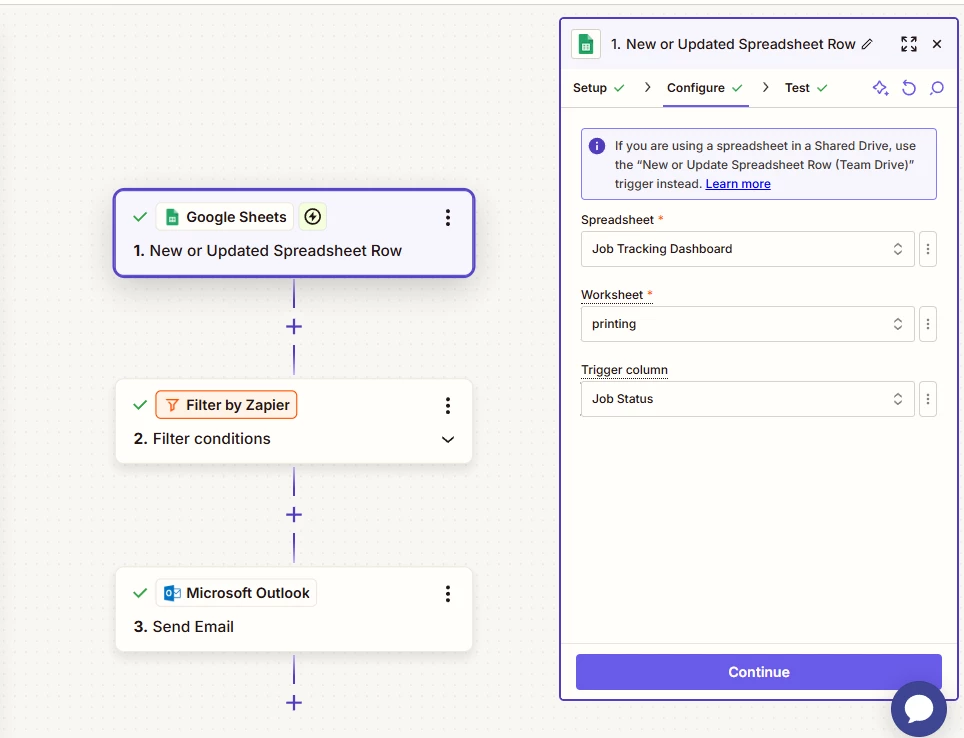The image size is (964, 738).
Task: Add step after Google Sheets trigger
Action: click(x=294, y=327)
